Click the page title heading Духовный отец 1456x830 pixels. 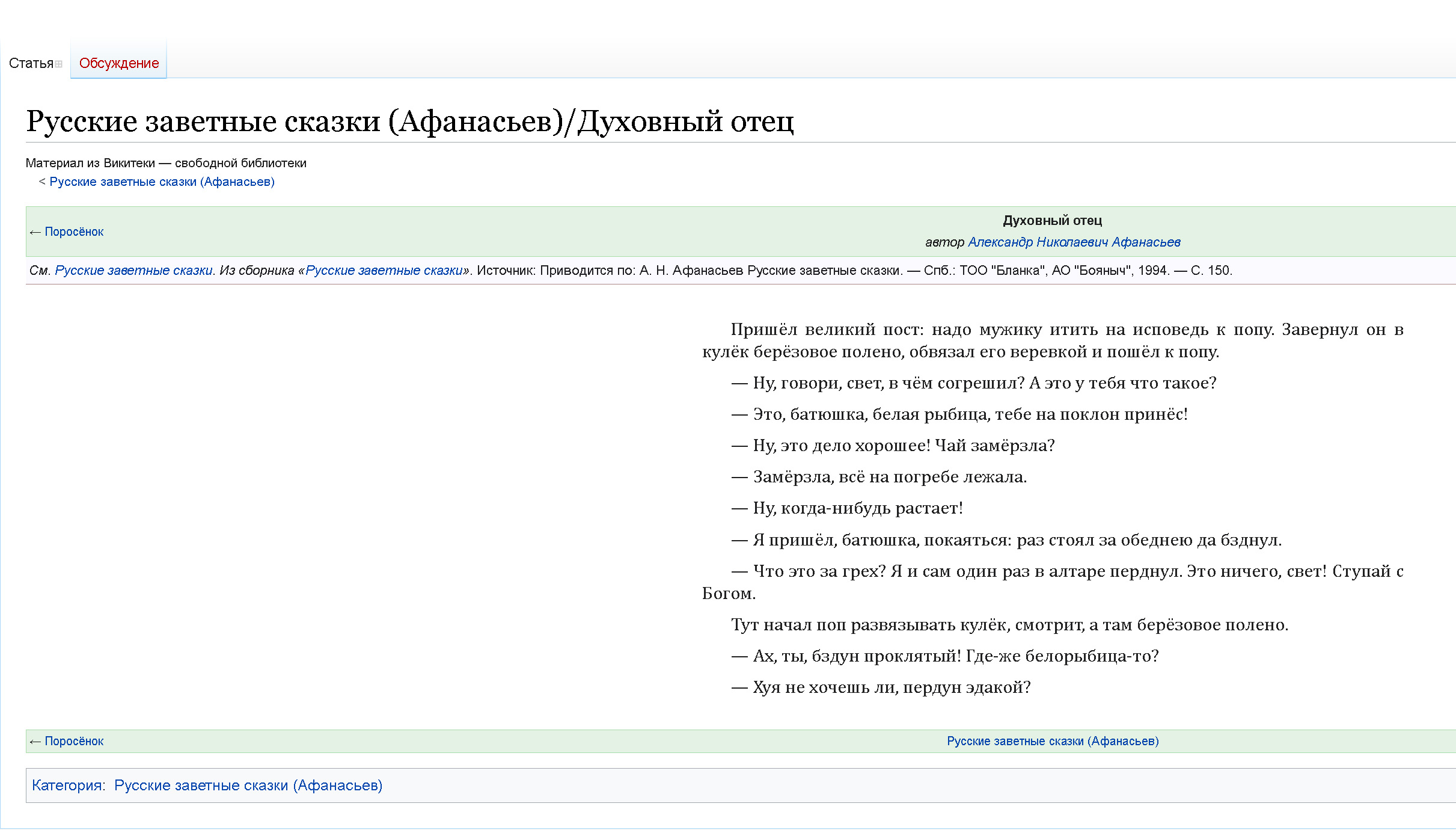click(410, 121)
